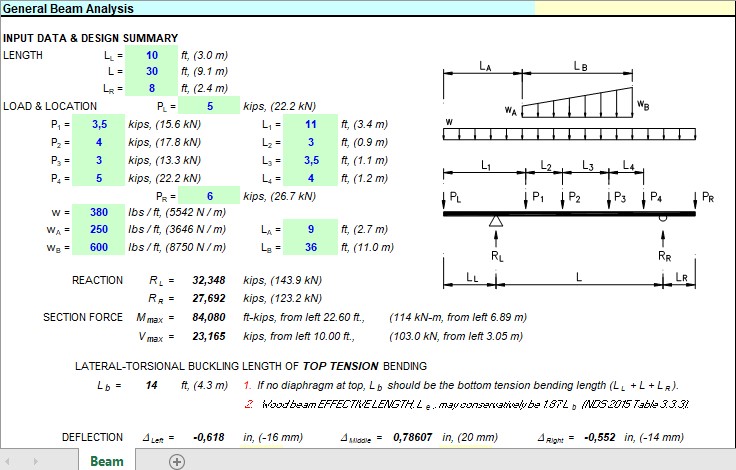Go to previous sheet with left arrow

pos(8,462)
